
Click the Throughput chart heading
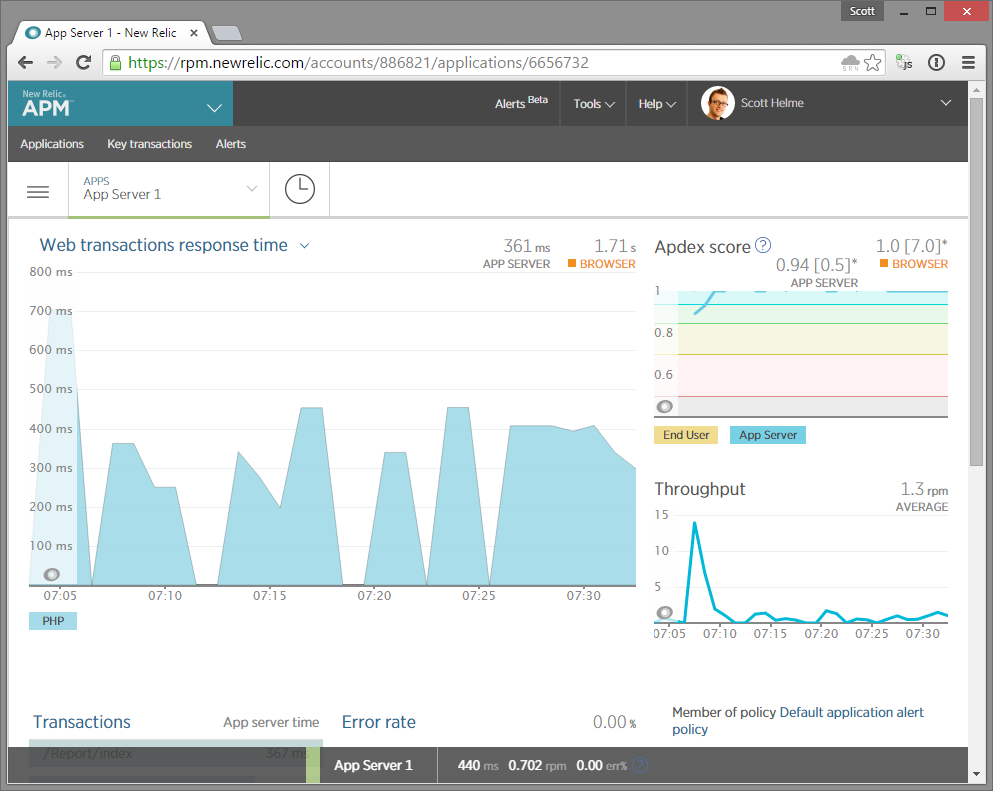(700, 489)
